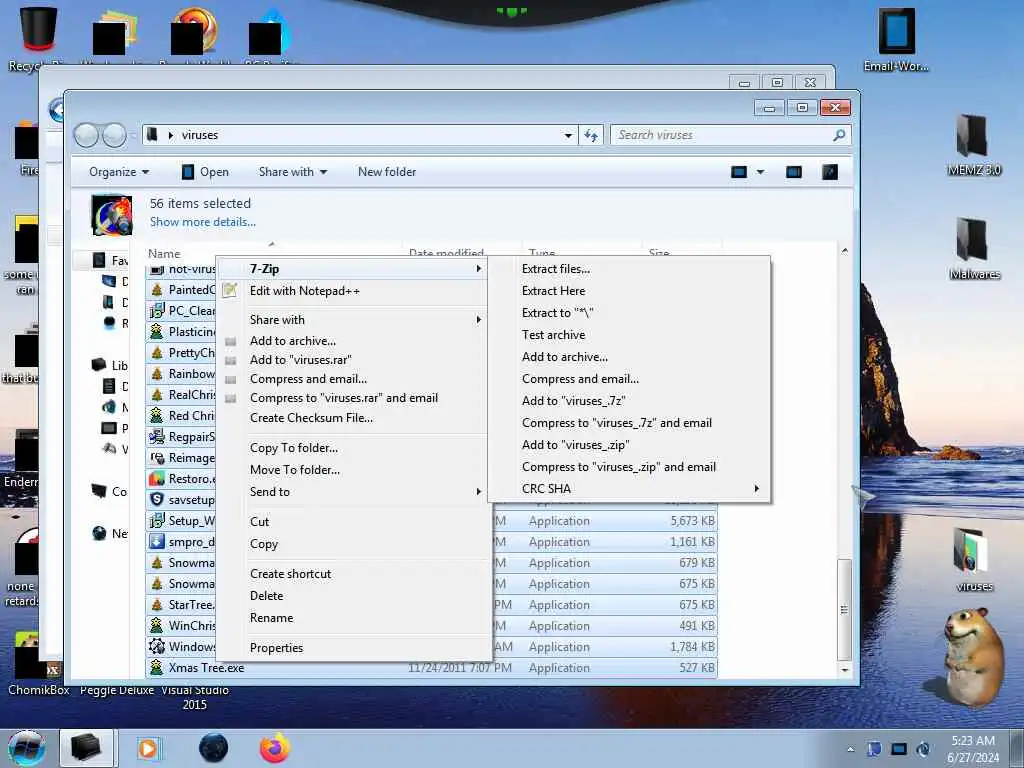Image resolution: width=1024 pixels, height=768 pixels.
Task: Click the scroll down arrow in file list
Action: point(844,670)
